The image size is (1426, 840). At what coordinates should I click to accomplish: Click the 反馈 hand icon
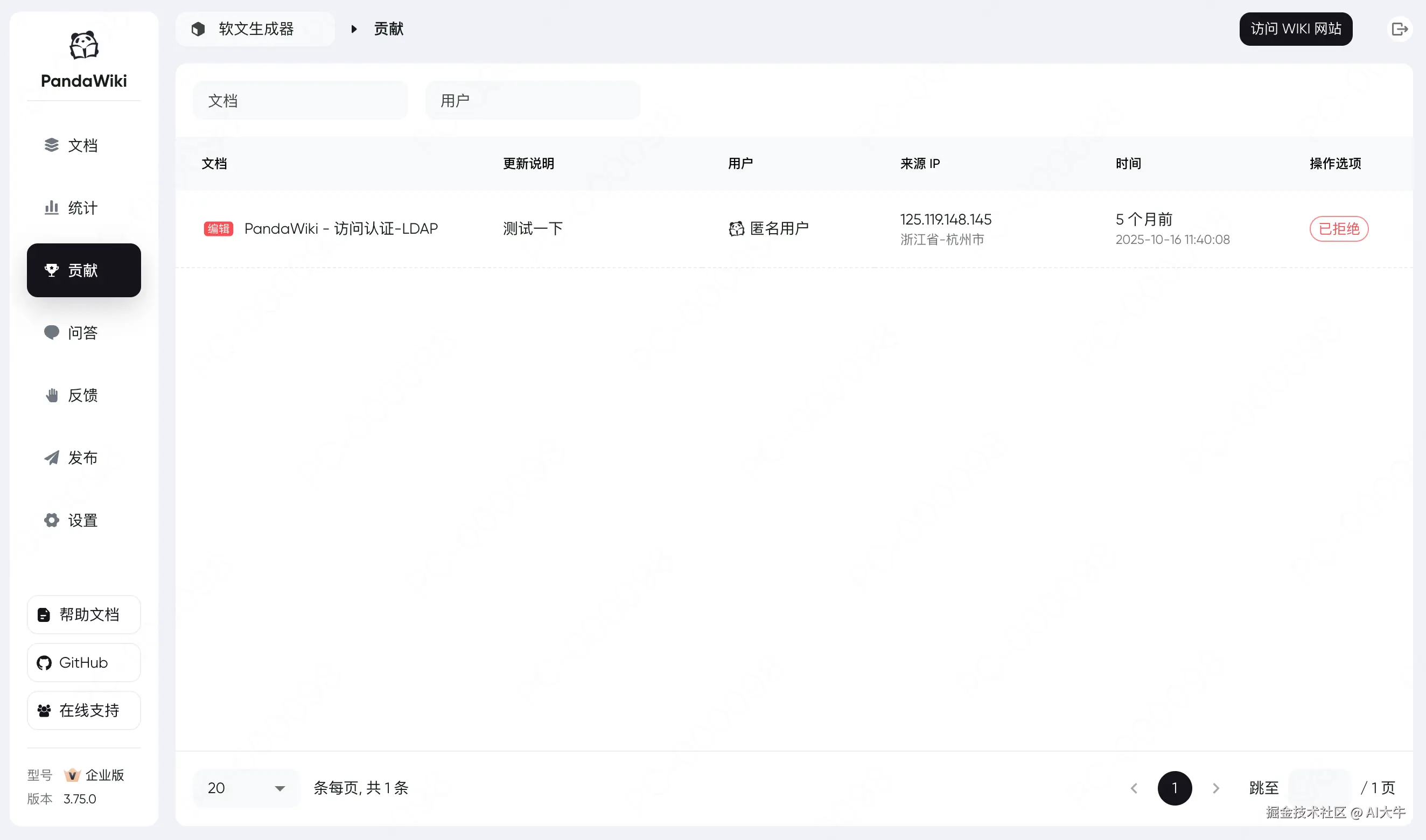[x=52, y=395]
